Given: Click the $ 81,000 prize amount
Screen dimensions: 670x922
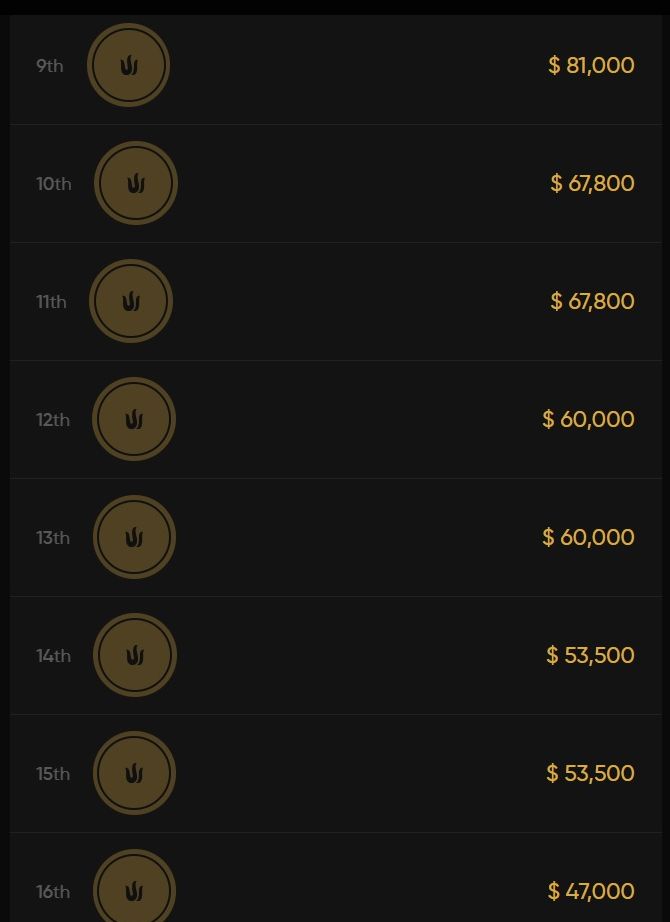Looking at the screenshot, I should [x=591, y=66].
